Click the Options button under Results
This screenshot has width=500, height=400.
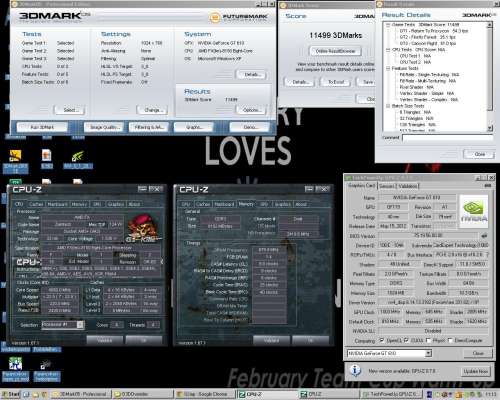(251, 110)
